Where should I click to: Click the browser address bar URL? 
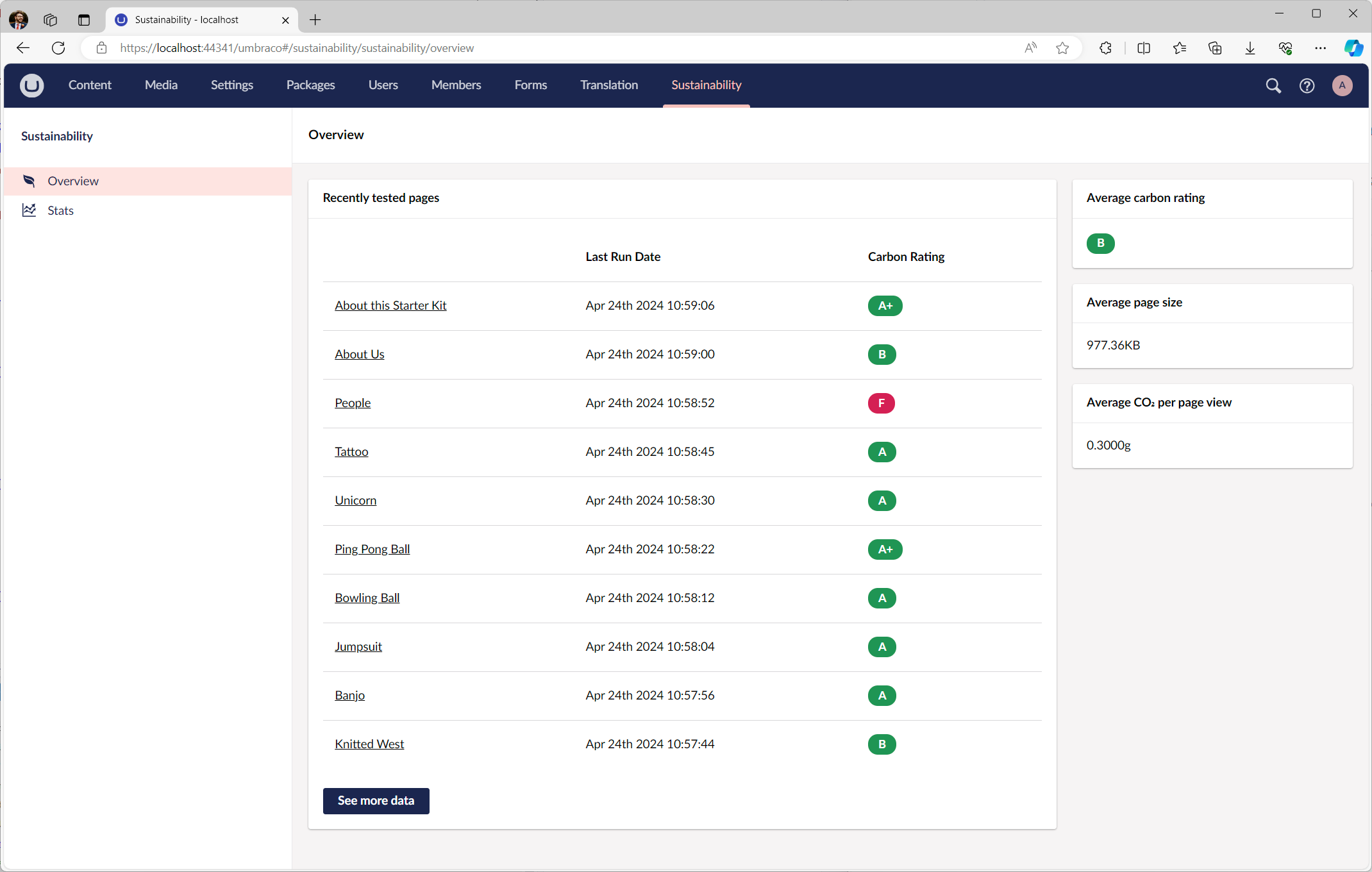pos(297,48)
